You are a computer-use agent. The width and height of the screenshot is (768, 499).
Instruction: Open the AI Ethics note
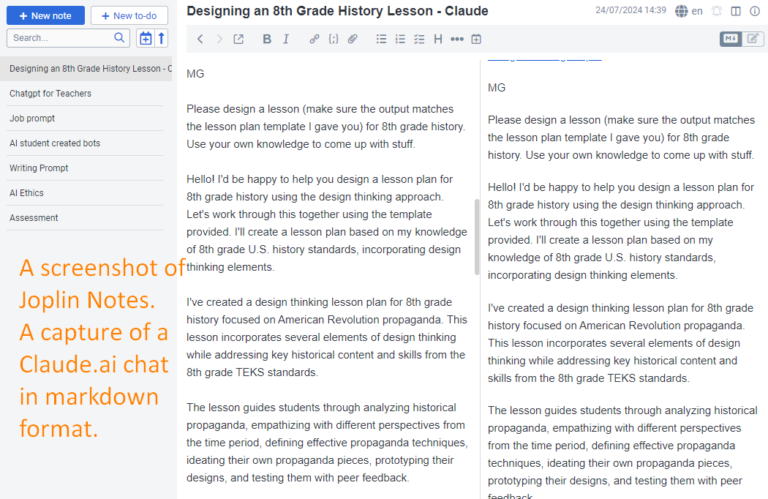pyautogui.click(x=85, y=193)
